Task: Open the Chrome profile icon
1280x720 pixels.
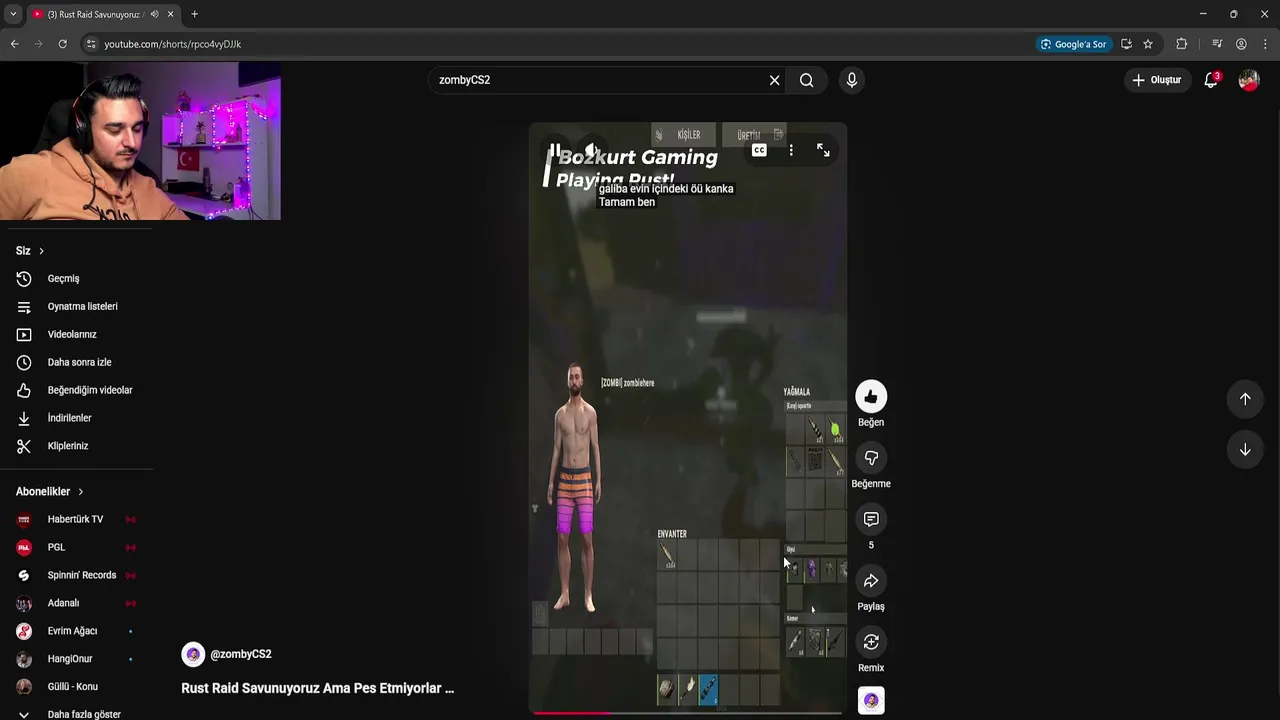Action: click(x=1241, y=44)
